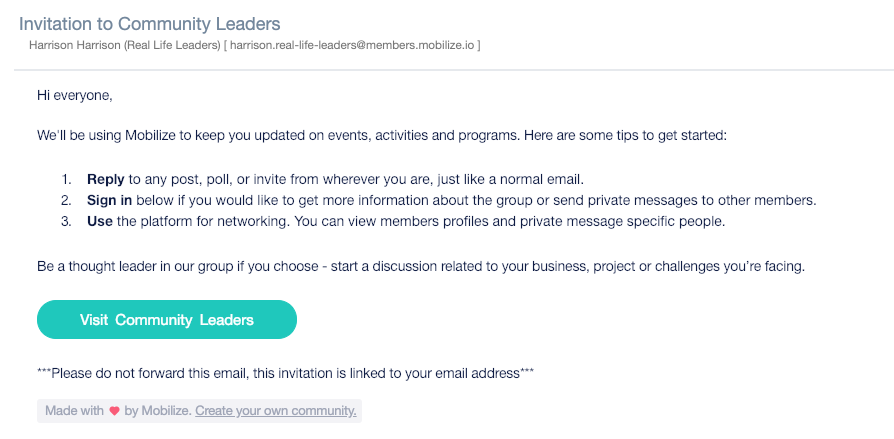
Task: Click the pink heart icon in footer
Action: coord(115,410)
